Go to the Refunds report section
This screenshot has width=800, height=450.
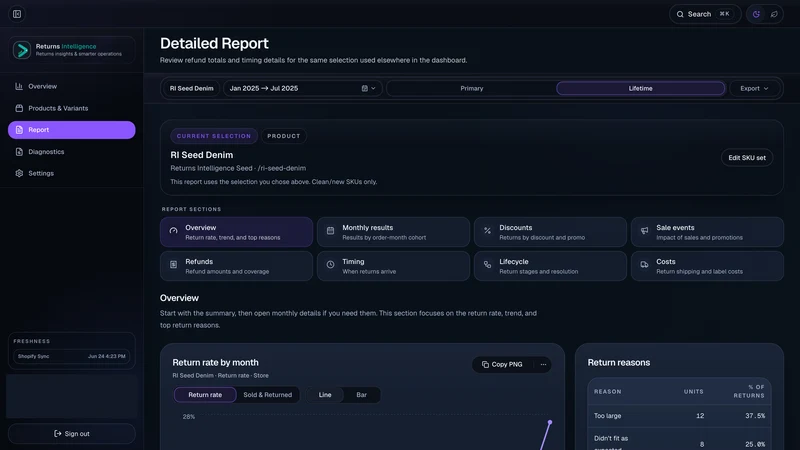236,266
